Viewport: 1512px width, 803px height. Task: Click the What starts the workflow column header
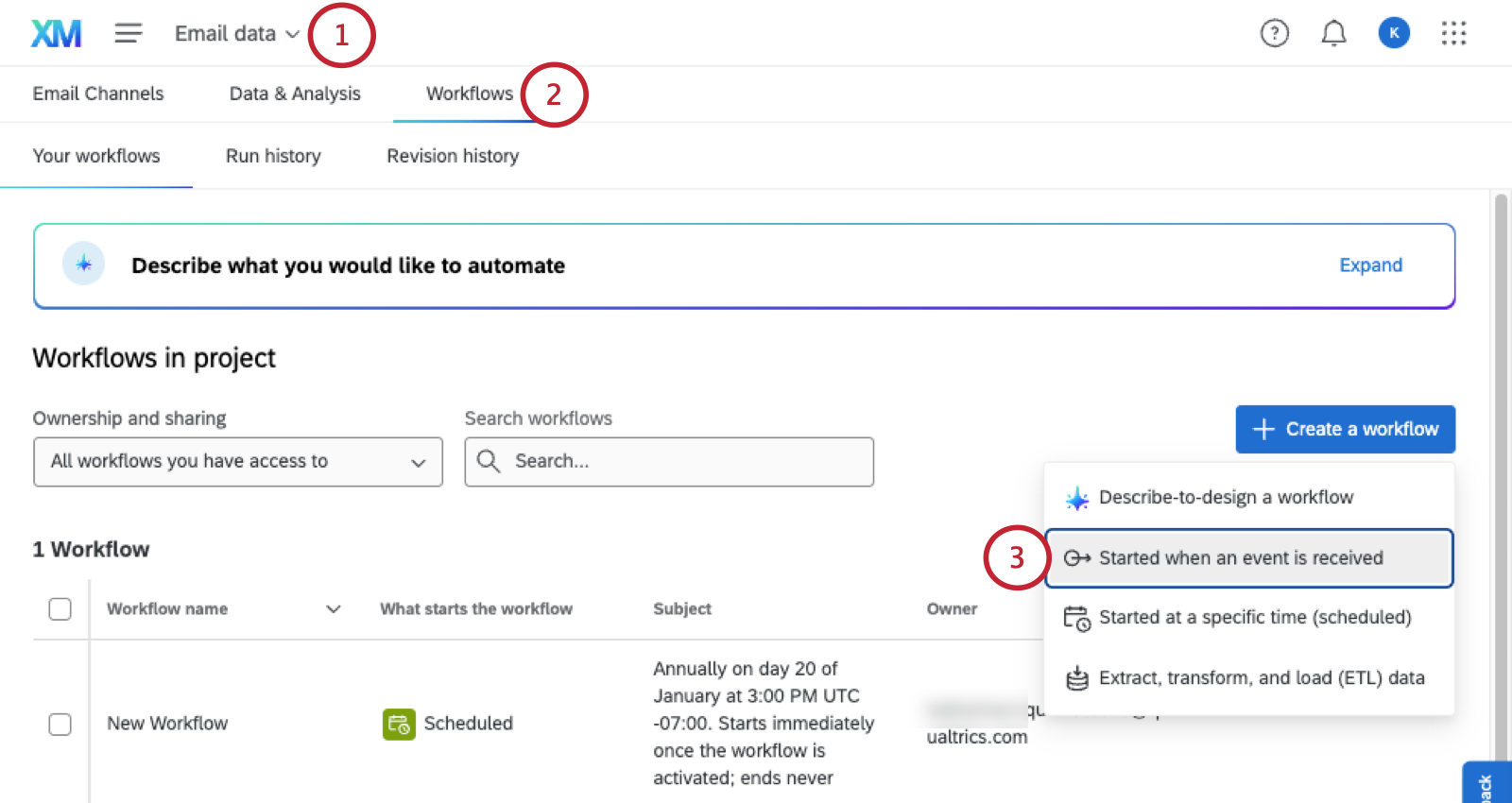point(476,609)
